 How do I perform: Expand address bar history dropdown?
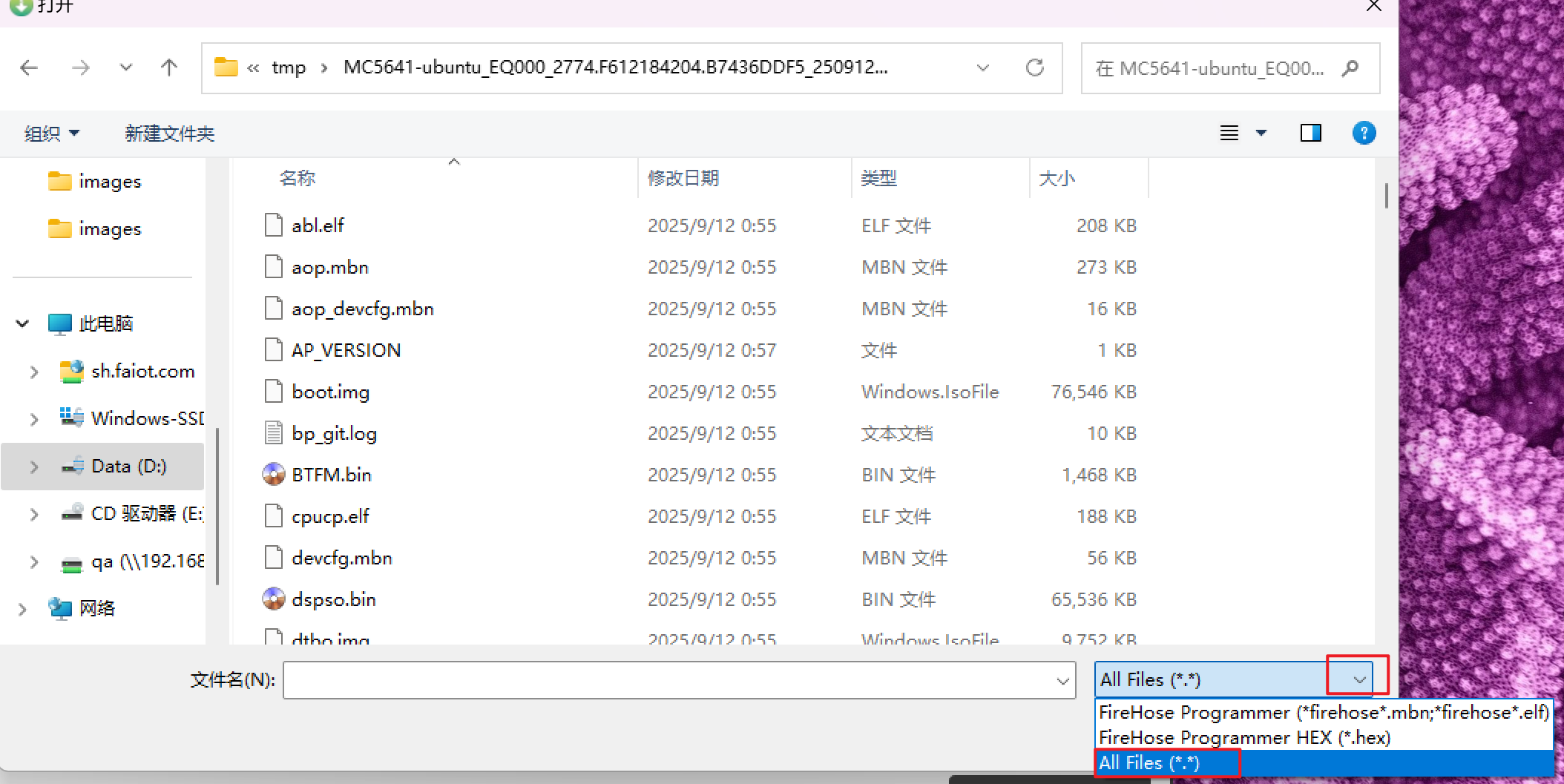click(x=983, y=68)
